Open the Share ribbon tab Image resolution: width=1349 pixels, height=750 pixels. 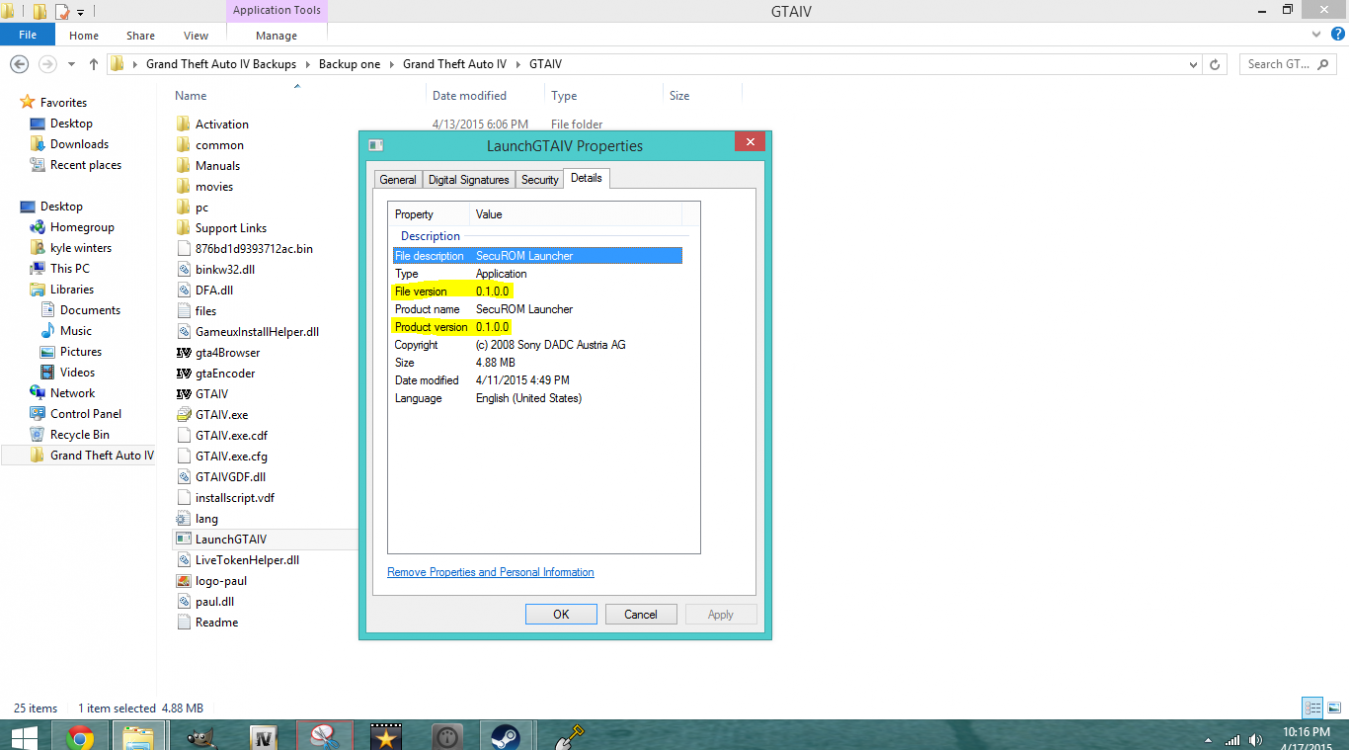[x=140, y=35]
